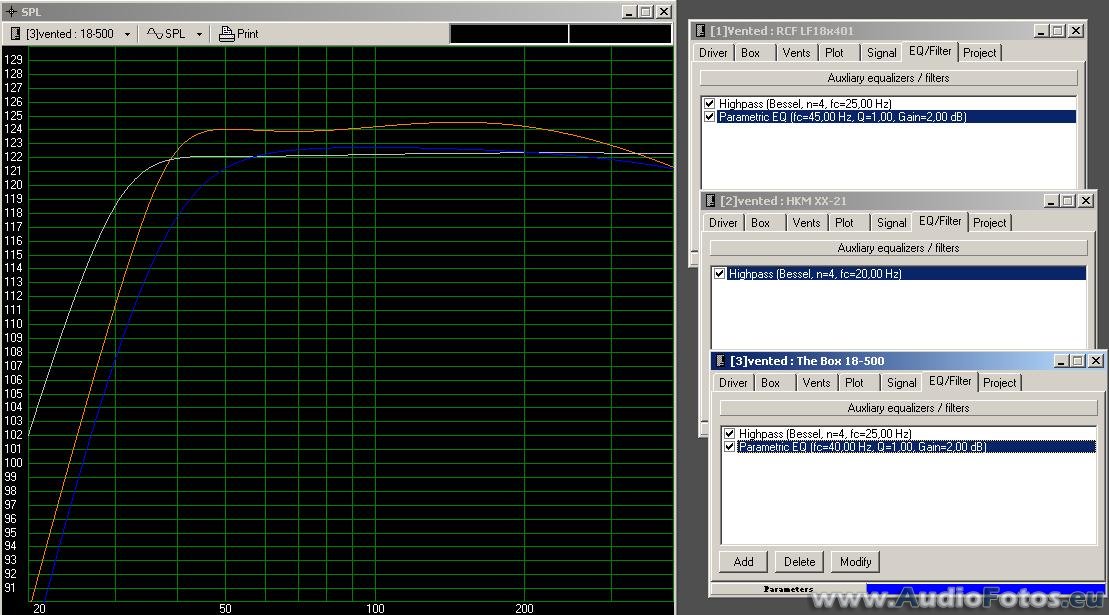Screen dimensions: 1109x615
Task: Uncheck Highpass fc=25,00 Hz in RCF LF18x401 window
Action: [x=709, y=104]
